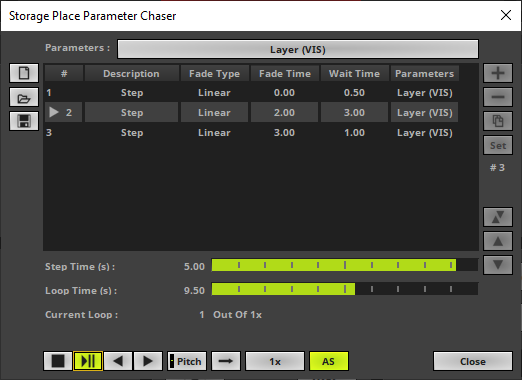
Task: Toggle the play/pause button
Action: point(88,361)
